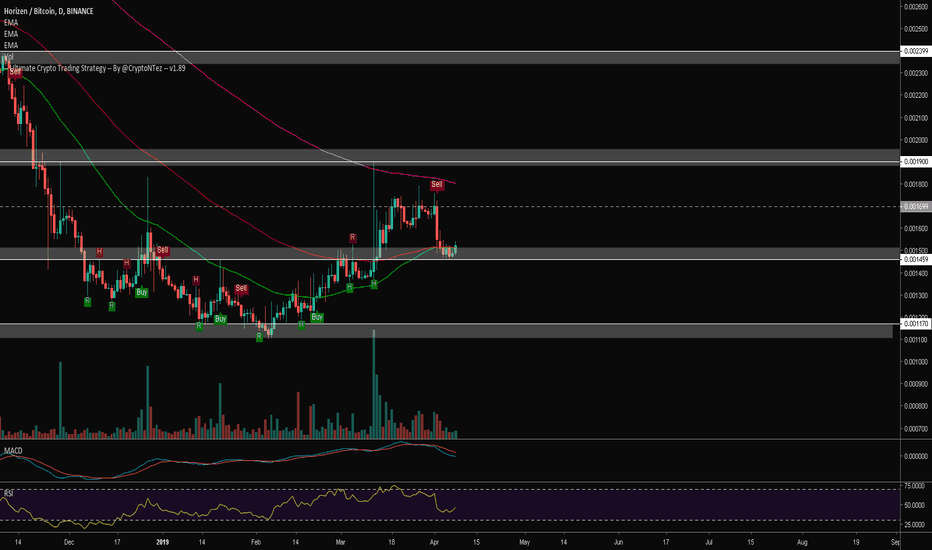The height and width of the screenshot is (550, 932).
Task: Click the 0.000000 value on MACD axis
Action: [x=916, y=457]
